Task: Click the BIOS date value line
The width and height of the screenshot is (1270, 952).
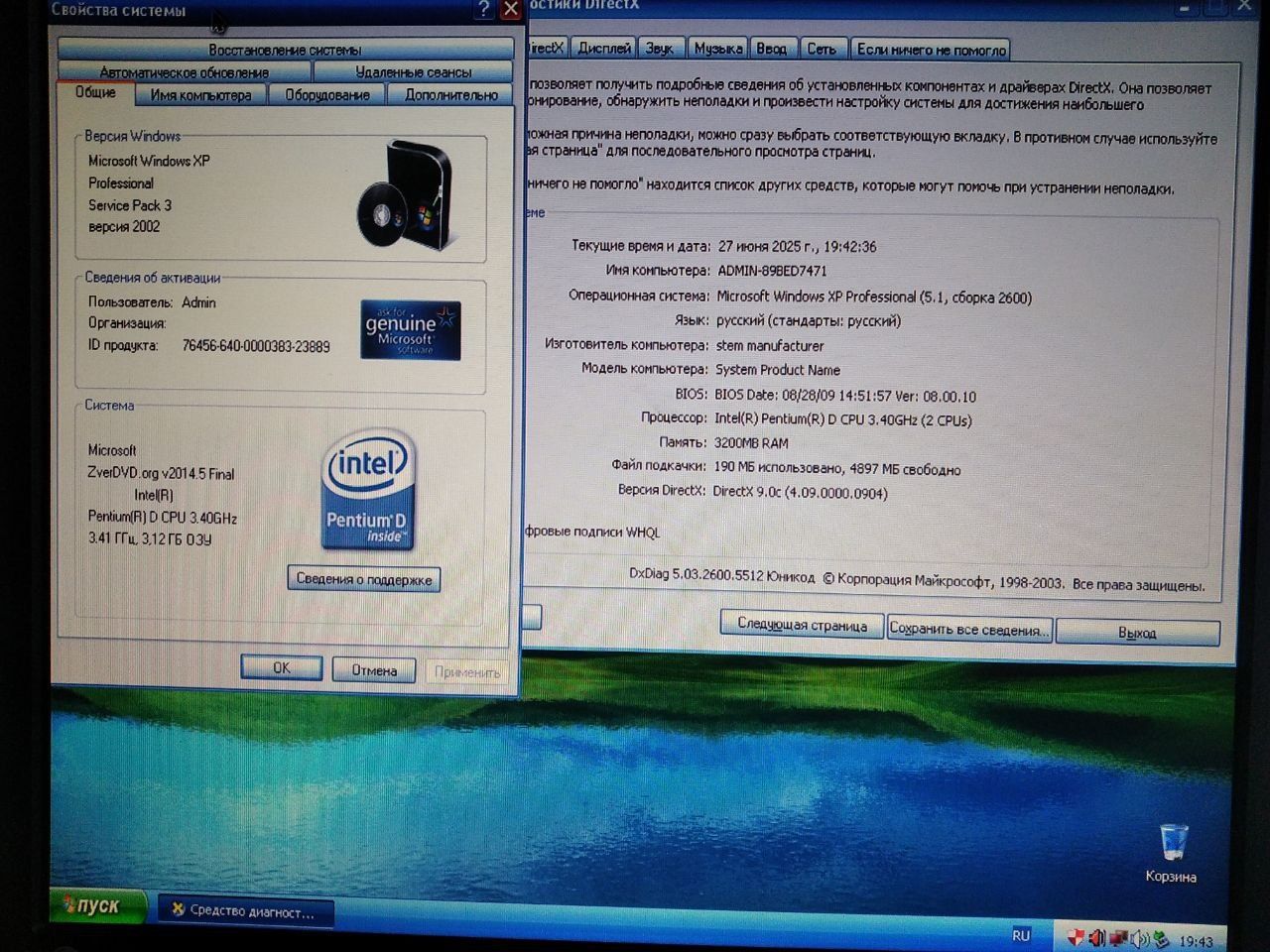Action: (x=844, y=396)
